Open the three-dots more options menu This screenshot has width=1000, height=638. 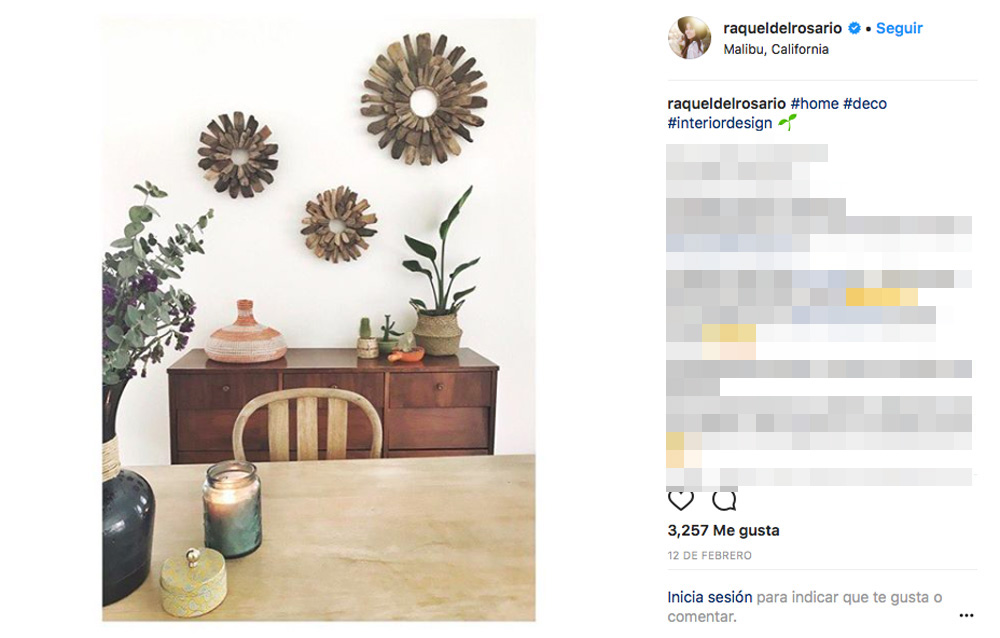pyautogui.click(x=966, y=615)
